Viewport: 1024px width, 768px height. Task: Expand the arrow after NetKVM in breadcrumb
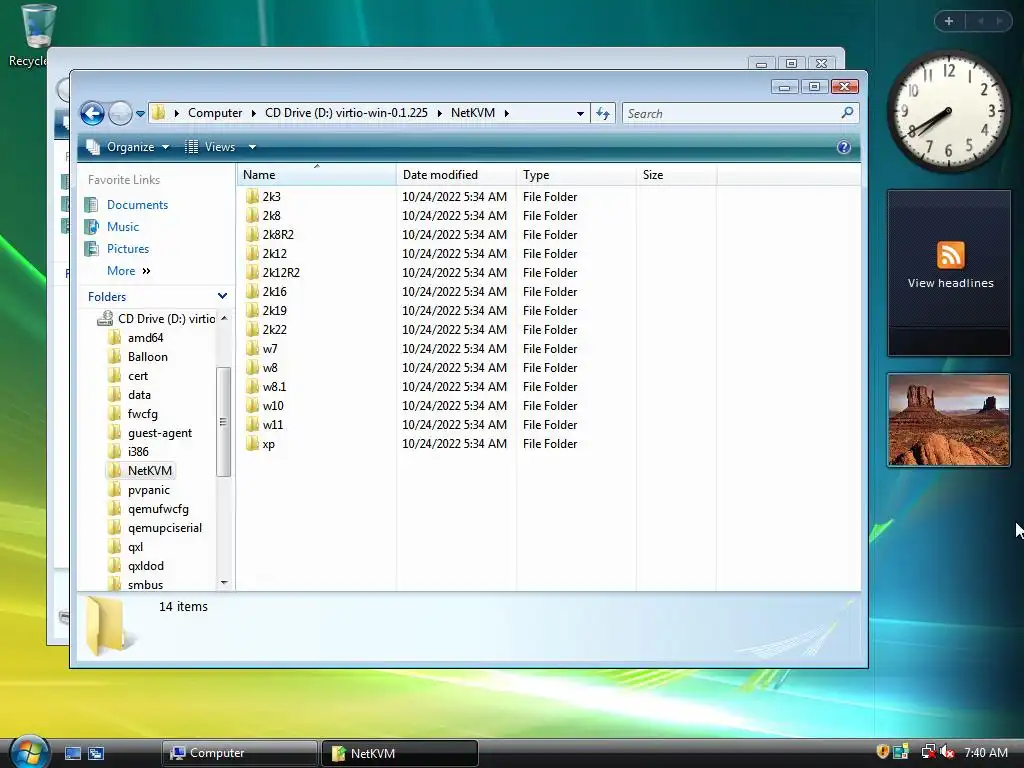[506, 113]
